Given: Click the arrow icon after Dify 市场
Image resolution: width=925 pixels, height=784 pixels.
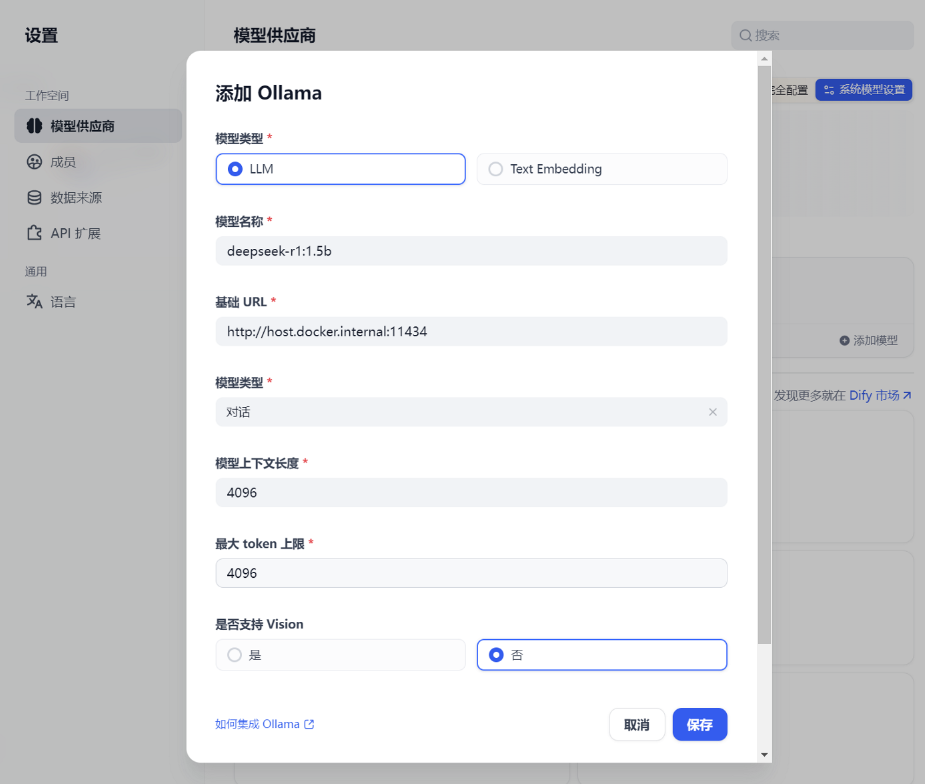Looking at the screenshot, I should (x=907, y=395).
